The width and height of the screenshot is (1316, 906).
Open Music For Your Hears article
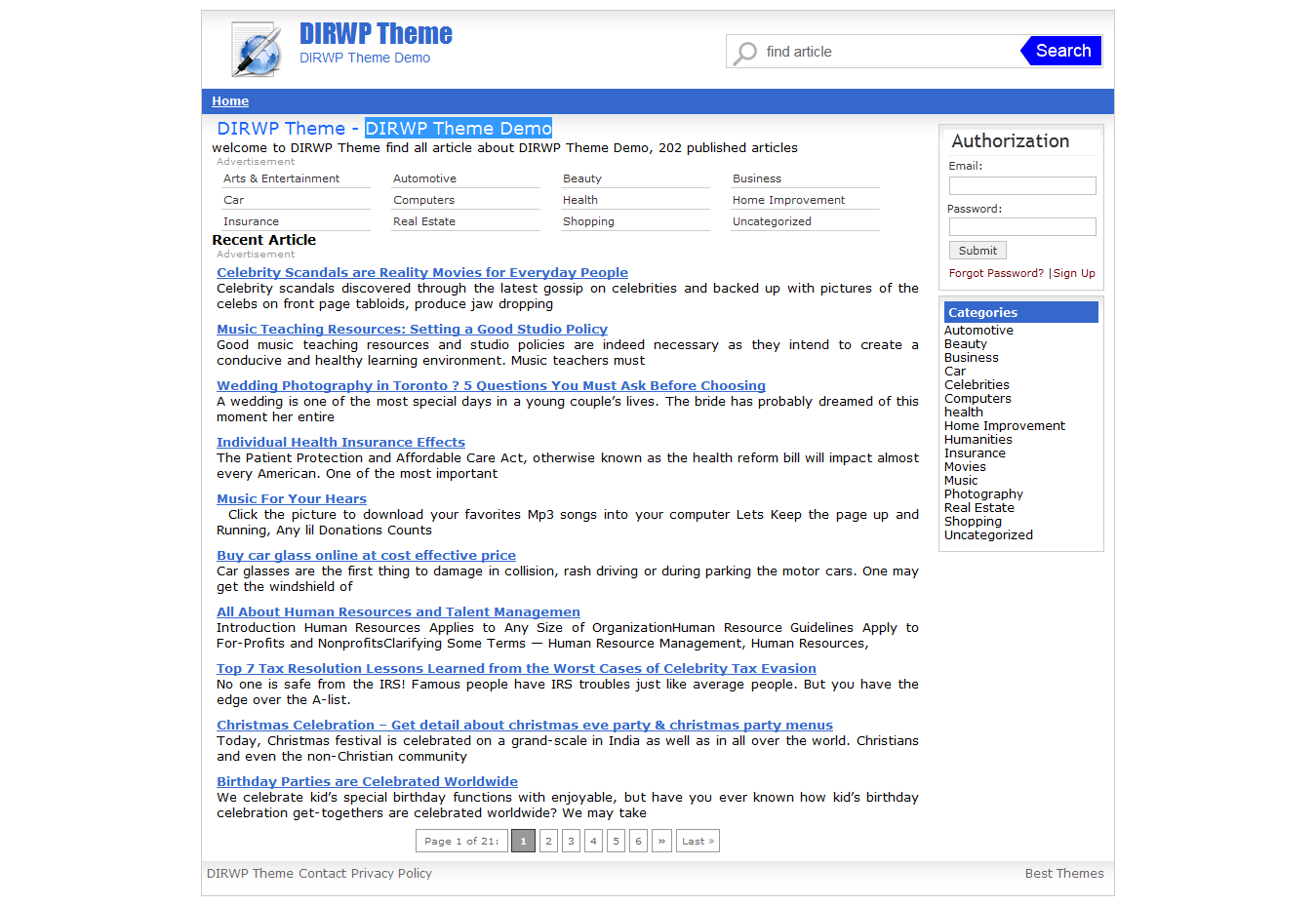(x=292, y=499)
